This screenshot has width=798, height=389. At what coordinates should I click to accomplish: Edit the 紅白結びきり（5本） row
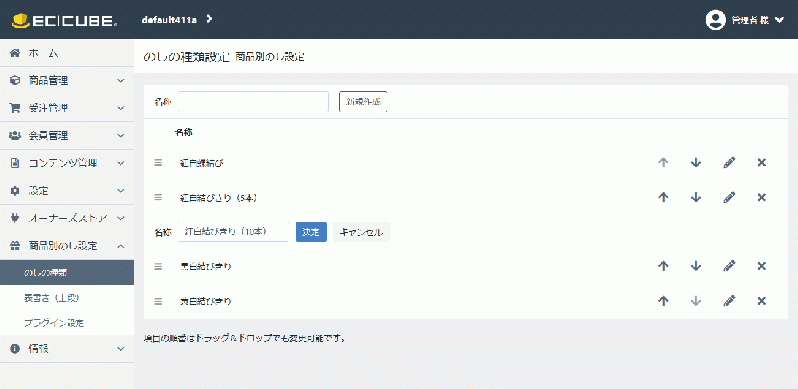729,197
